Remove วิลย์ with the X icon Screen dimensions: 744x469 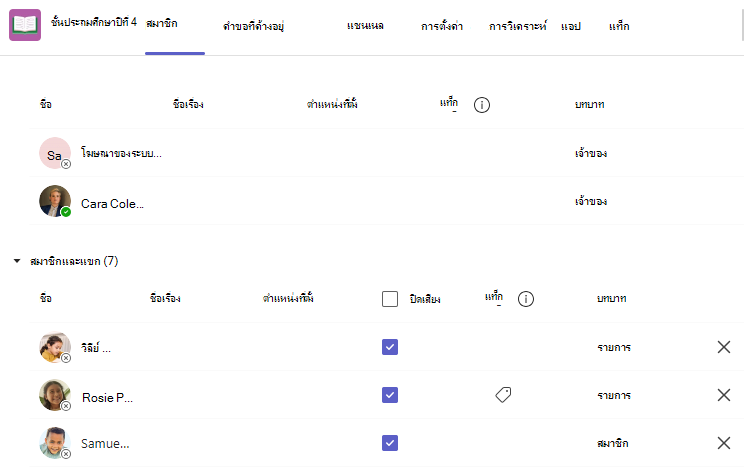pos(724,347)
